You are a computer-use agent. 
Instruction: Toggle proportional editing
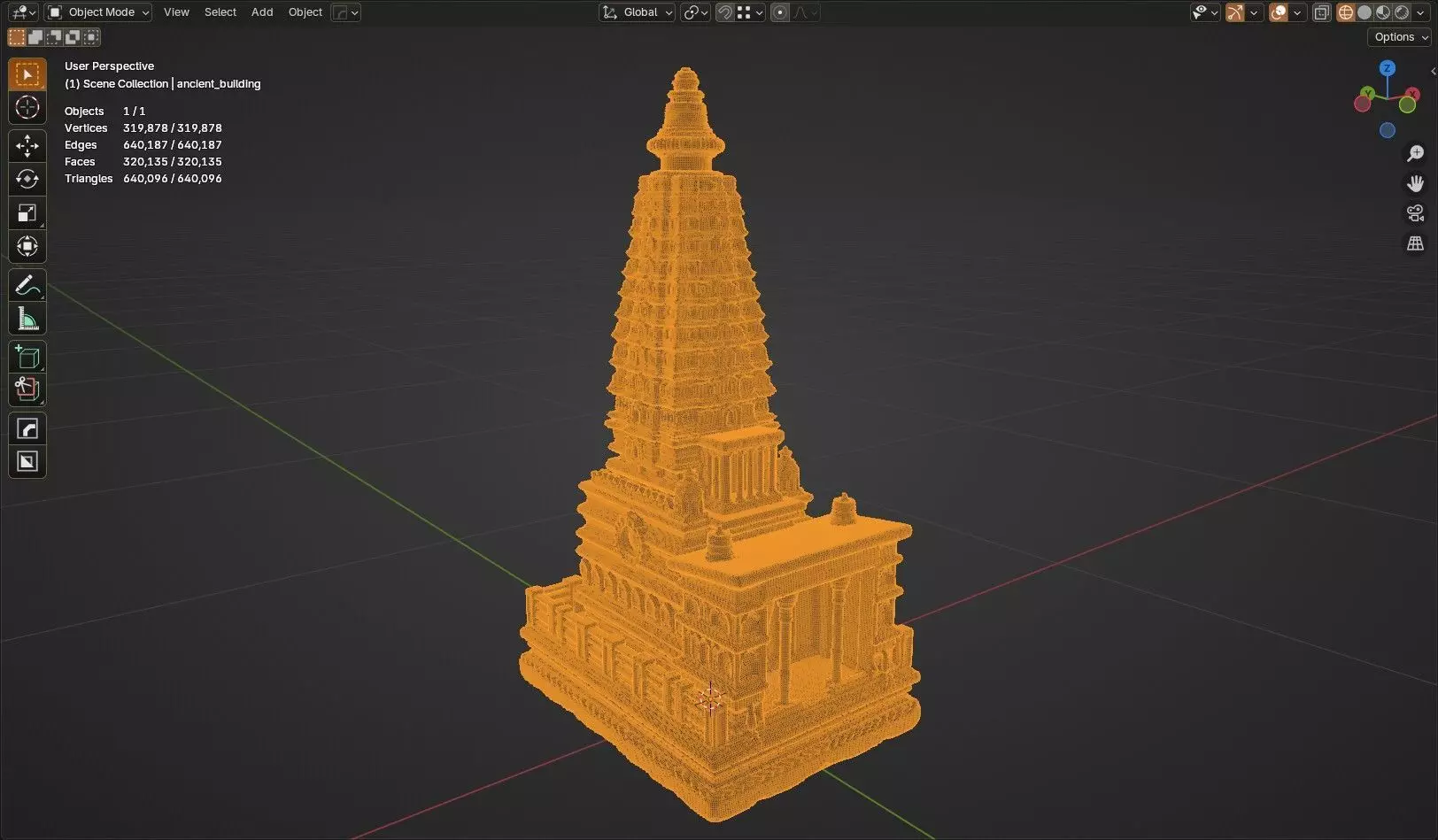click(780, 12)
